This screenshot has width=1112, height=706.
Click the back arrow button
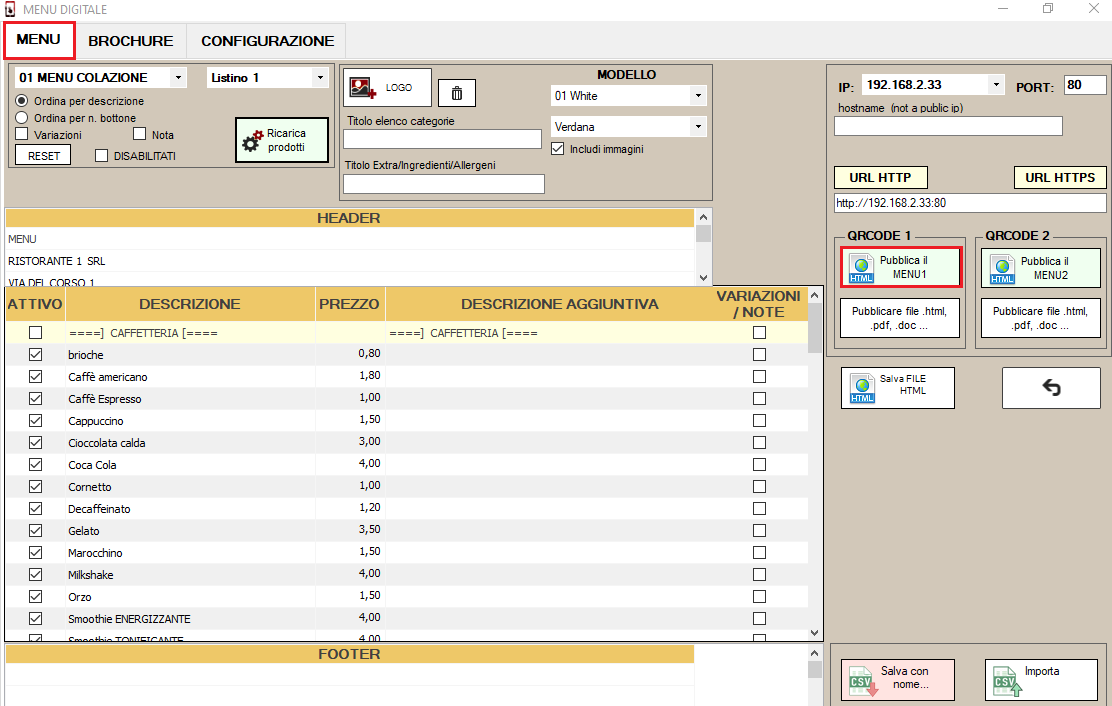1051,388
